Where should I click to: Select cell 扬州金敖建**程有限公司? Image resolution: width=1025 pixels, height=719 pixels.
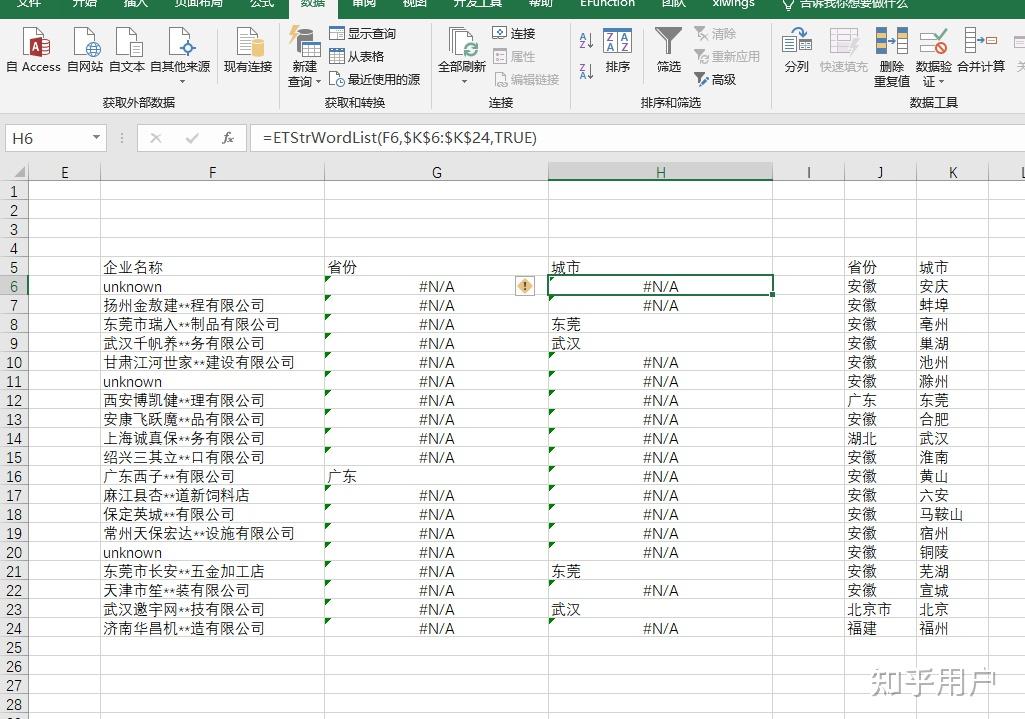212,305
